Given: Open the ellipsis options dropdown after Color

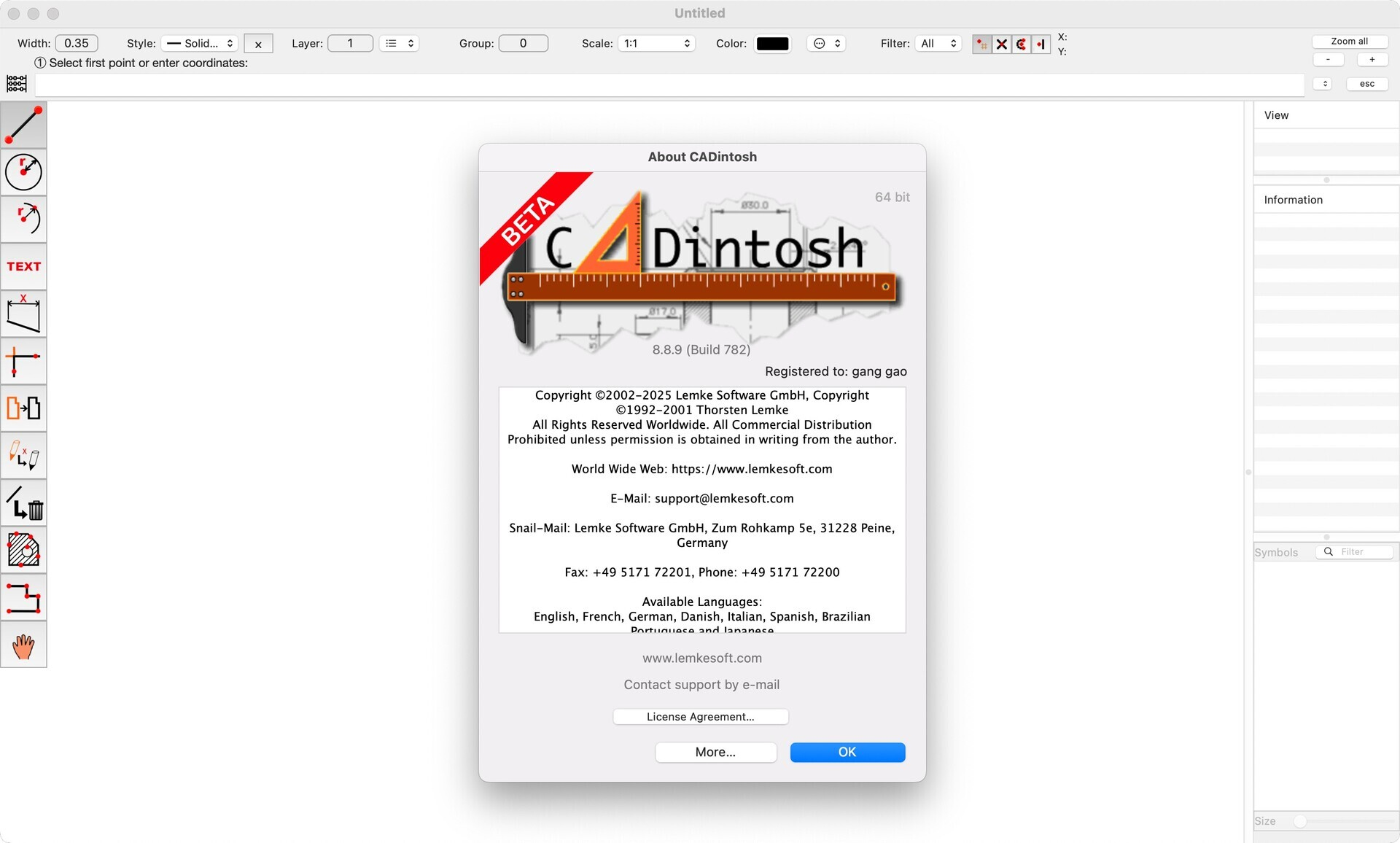Looking at the screenshot, I should 826,44.
